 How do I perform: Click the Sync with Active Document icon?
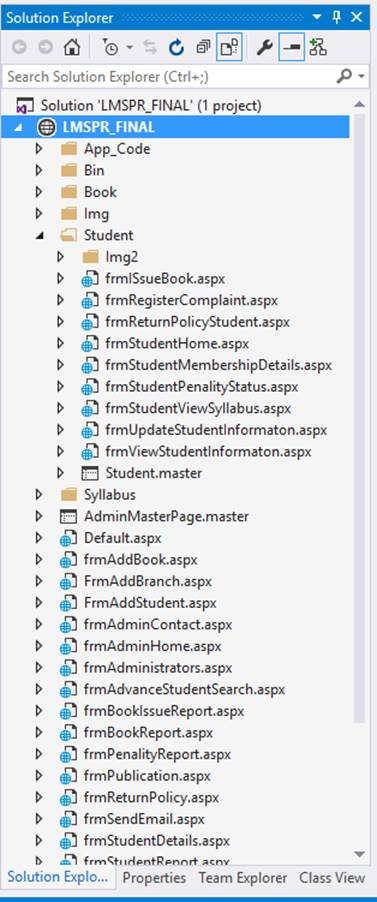point(150,48)
